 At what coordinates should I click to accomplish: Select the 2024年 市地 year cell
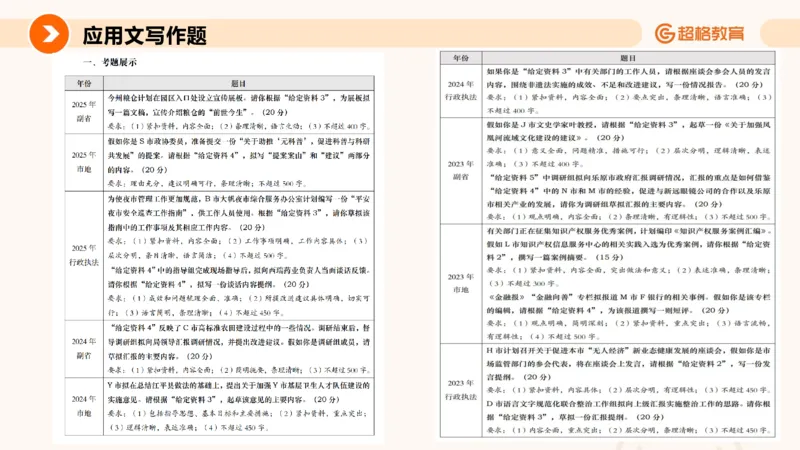[84, 407]
